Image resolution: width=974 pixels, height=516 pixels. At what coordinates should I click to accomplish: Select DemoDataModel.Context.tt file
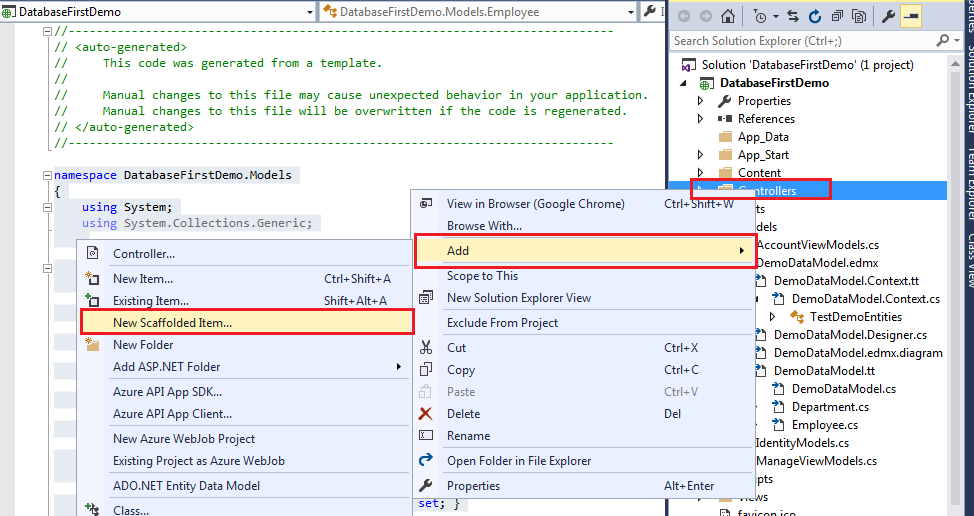pos(846,281)
